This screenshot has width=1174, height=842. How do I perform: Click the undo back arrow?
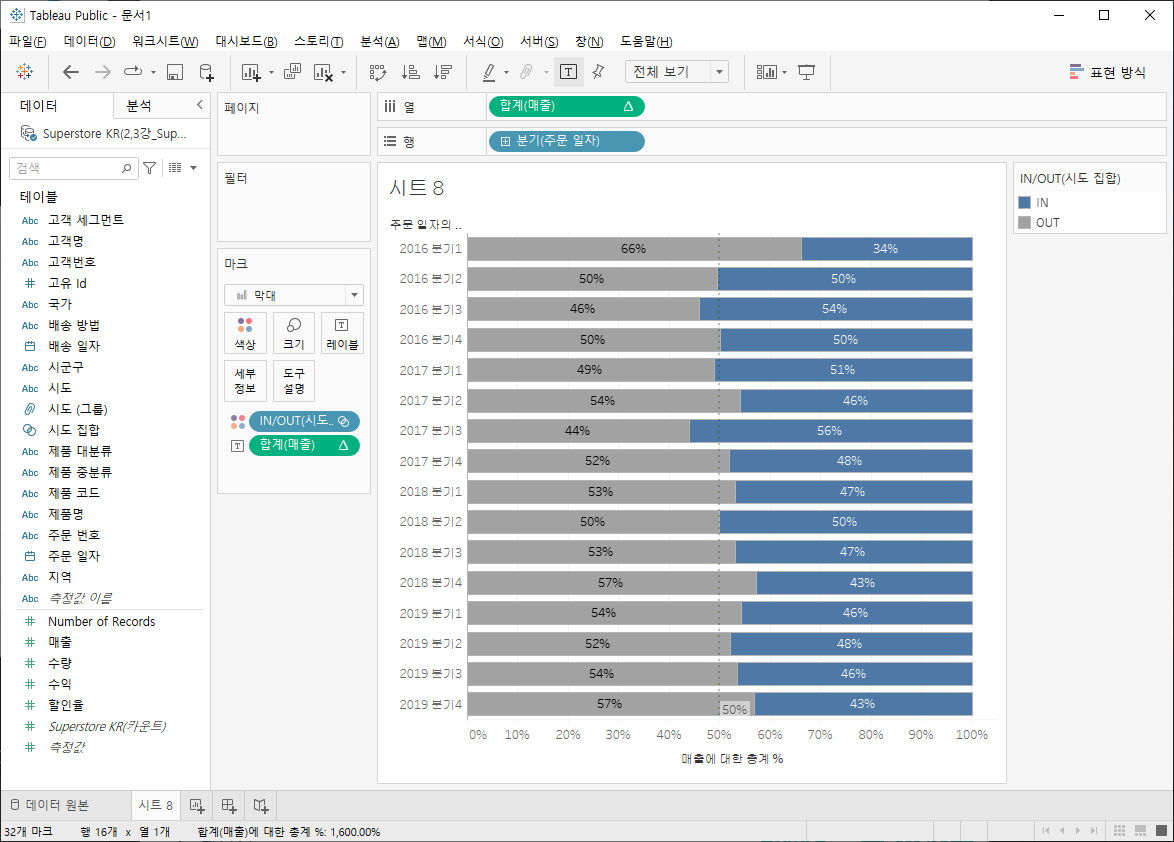tap(70, 72)
